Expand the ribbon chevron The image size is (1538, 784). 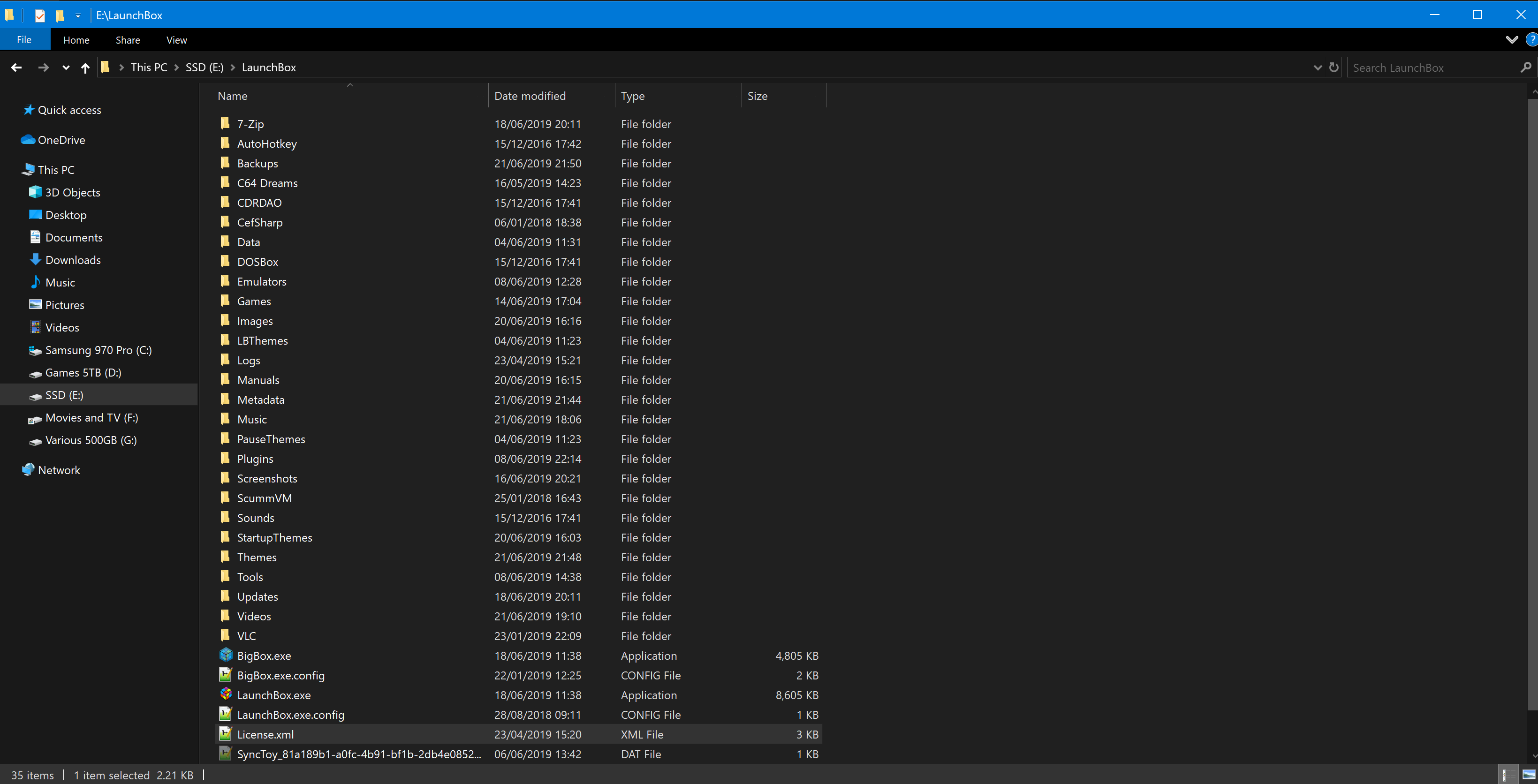pyautogui.click(x=1511, y=40)
